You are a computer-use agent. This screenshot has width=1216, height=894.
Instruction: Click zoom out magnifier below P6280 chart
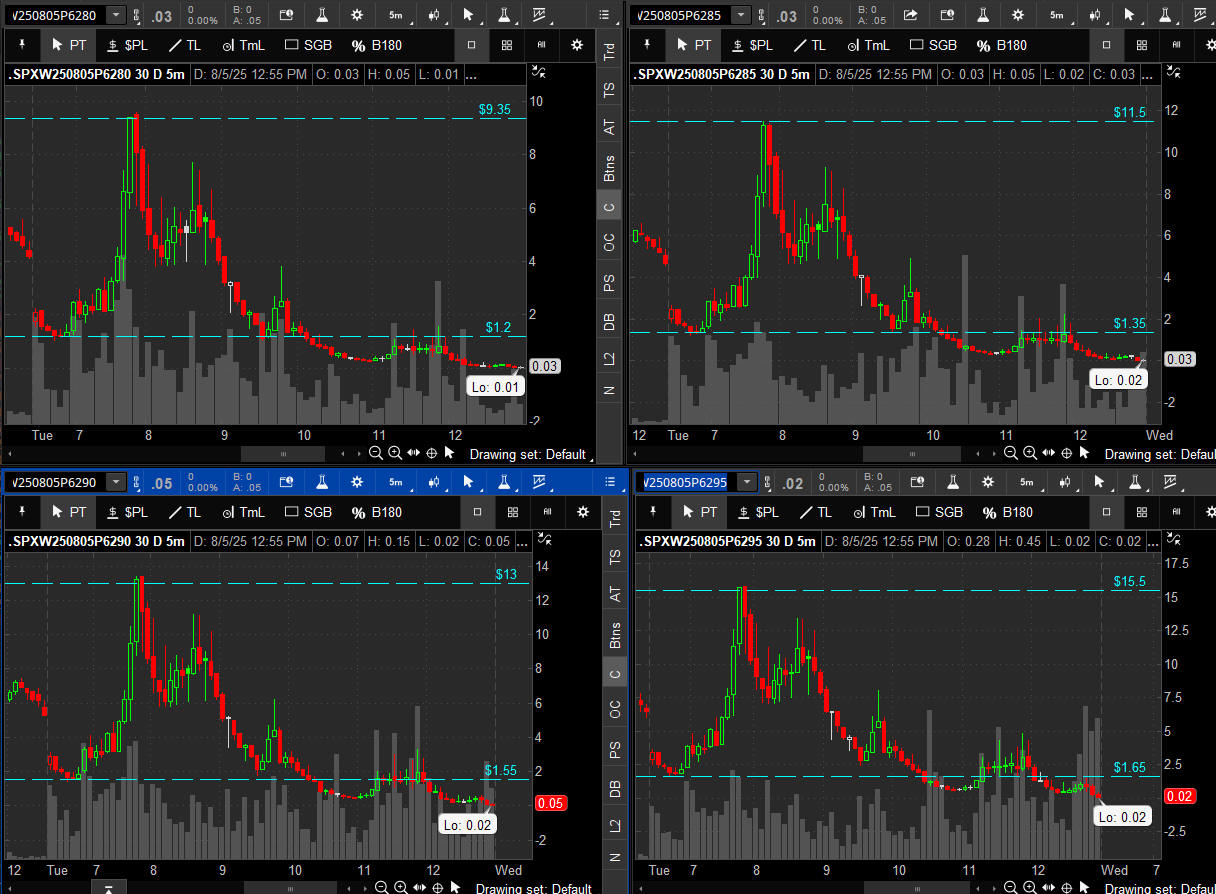click(376, 453)
